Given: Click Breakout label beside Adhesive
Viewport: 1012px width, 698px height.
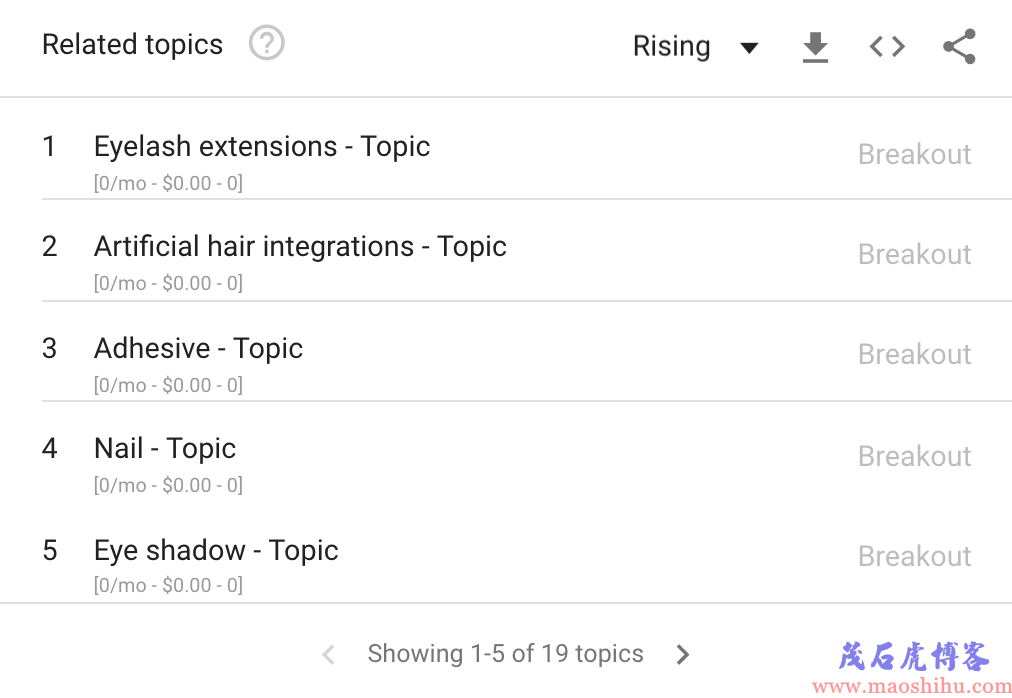Looking at the screenshot, I should click(915, 354).
